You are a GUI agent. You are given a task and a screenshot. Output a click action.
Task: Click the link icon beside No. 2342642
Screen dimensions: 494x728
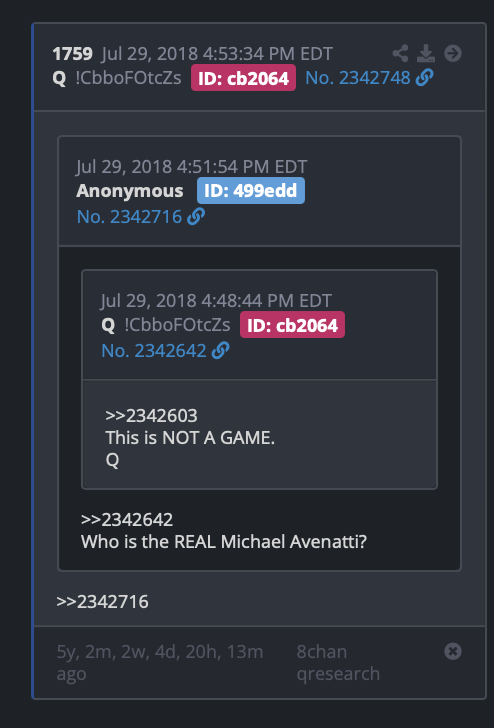pos(220,351)
